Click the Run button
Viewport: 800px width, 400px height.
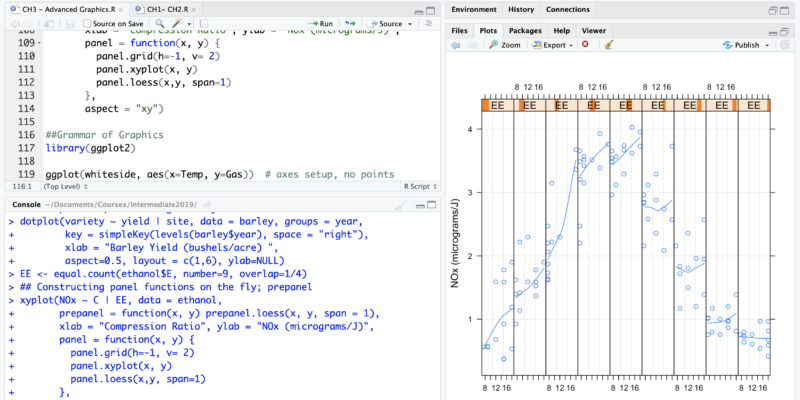click(320, 23)
